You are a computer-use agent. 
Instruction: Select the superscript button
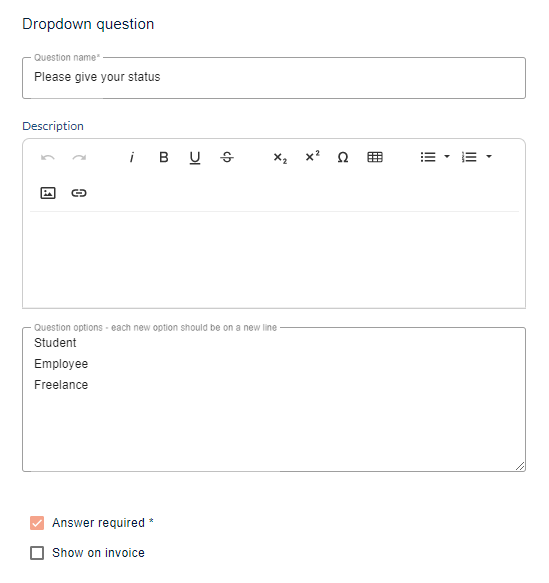[x=312, y=156]
